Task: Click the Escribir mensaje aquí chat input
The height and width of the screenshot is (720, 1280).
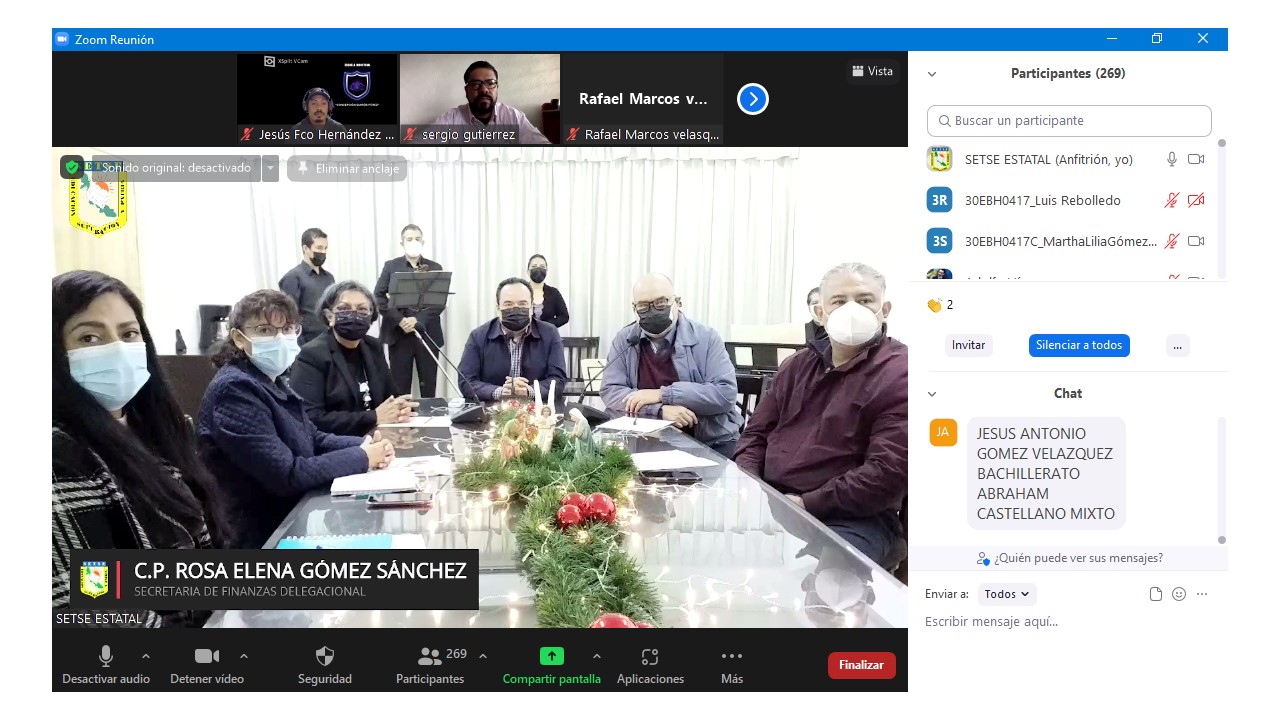Action: [1068, 622]
